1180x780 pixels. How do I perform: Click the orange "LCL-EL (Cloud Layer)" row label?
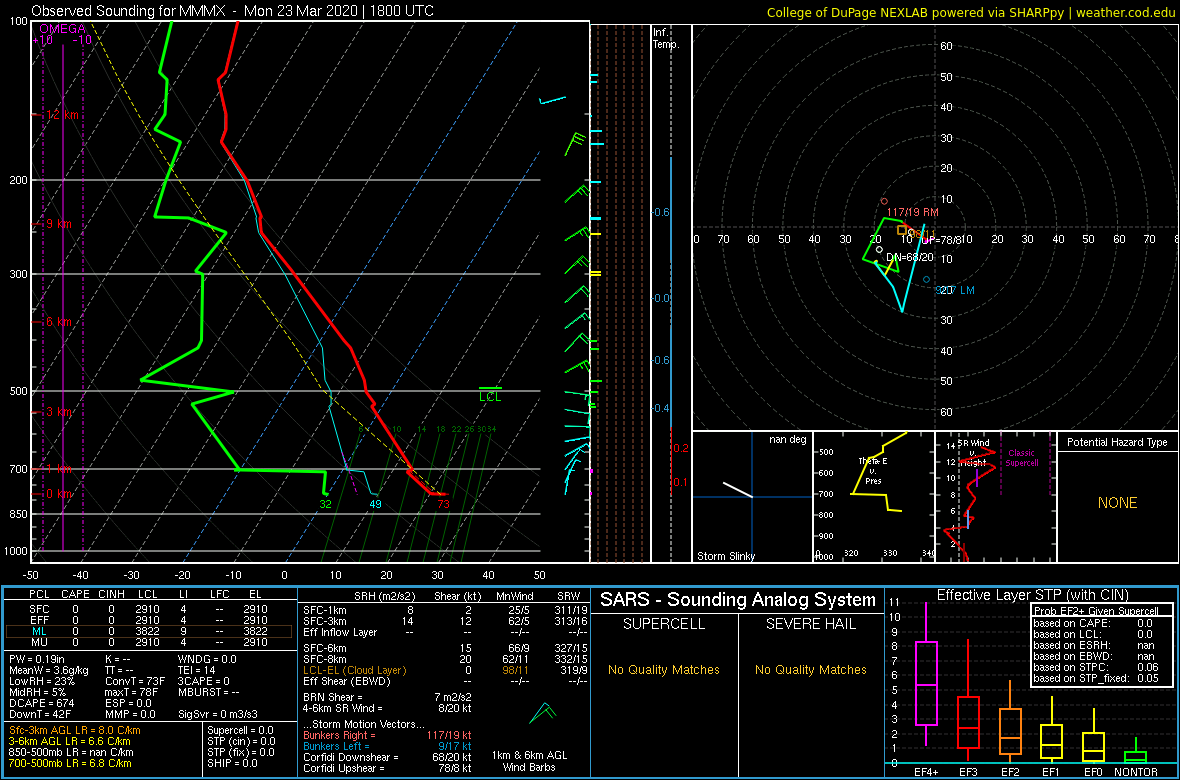click(x=354, y=670)
